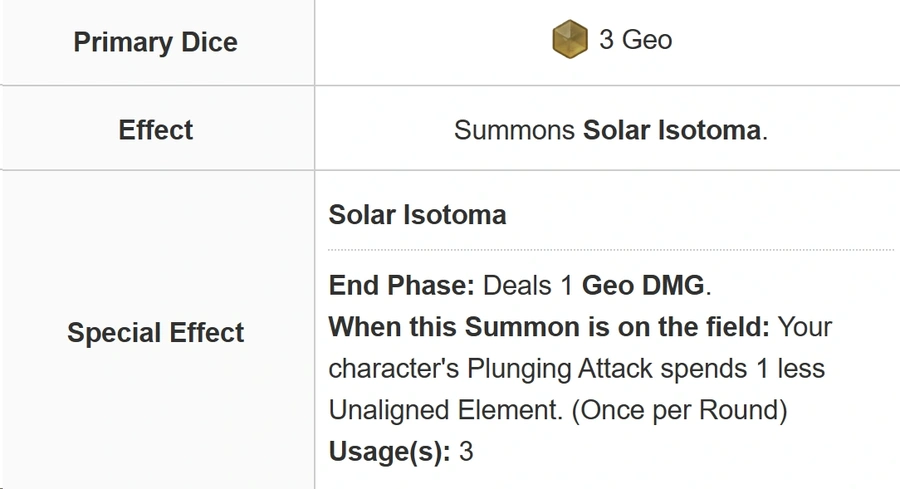The height and width of the screenshot is (489, 900).
Task: Click the "Unaligned Element" text
Action: coord(443,410)
